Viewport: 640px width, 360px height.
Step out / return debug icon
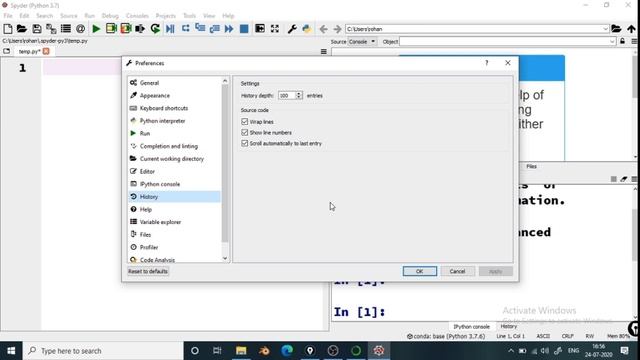click(x=214, y=29)
